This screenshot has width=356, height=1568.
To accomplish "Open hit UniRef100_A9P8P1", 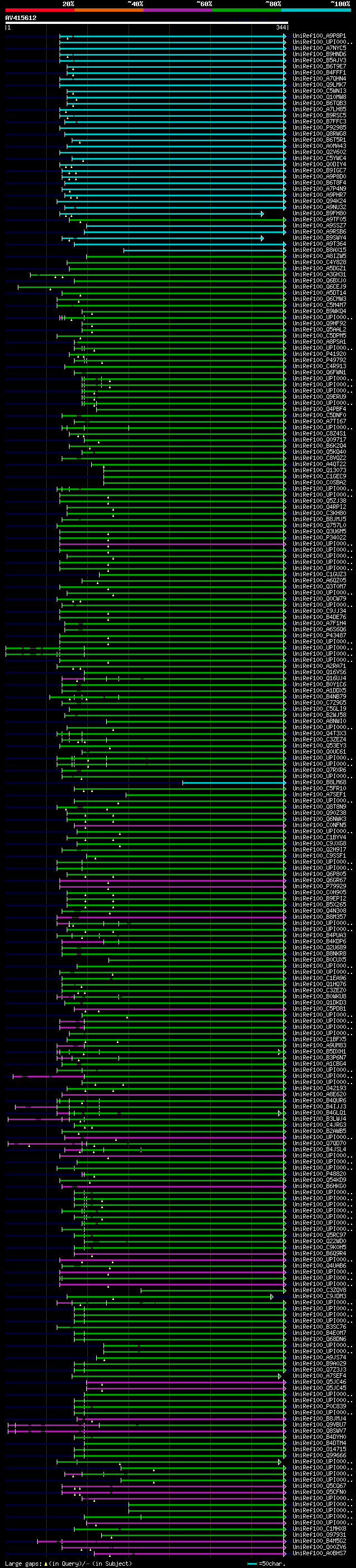I will 319,36.
